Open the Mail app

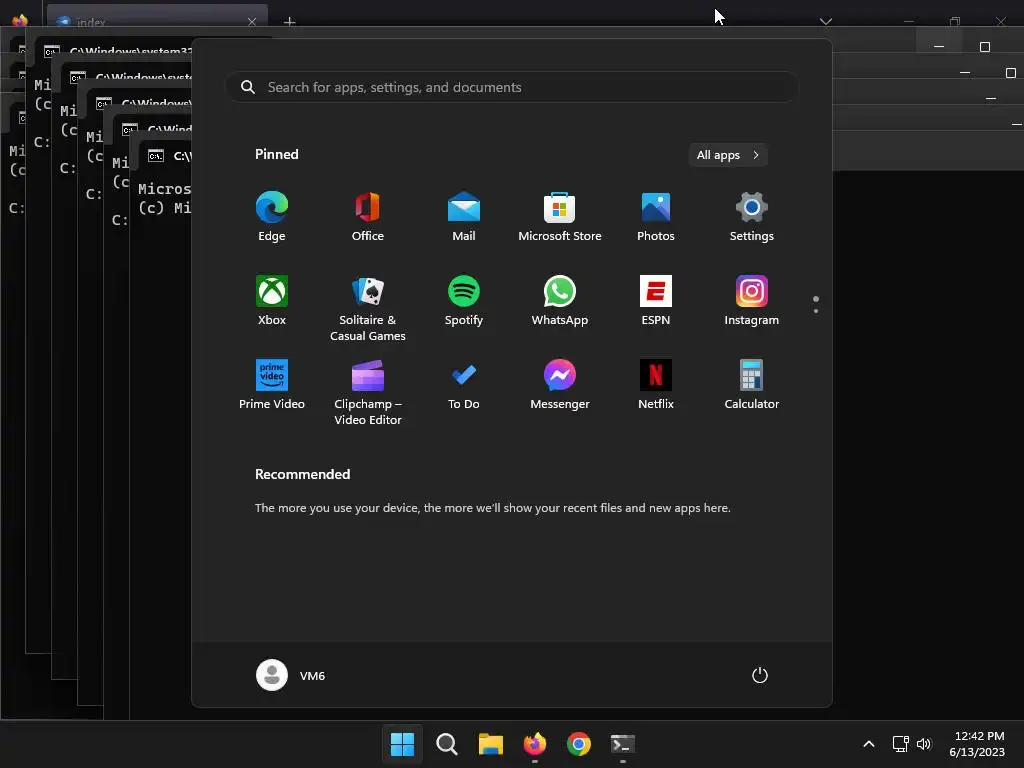pyautogui.click(x=464, y=216)
